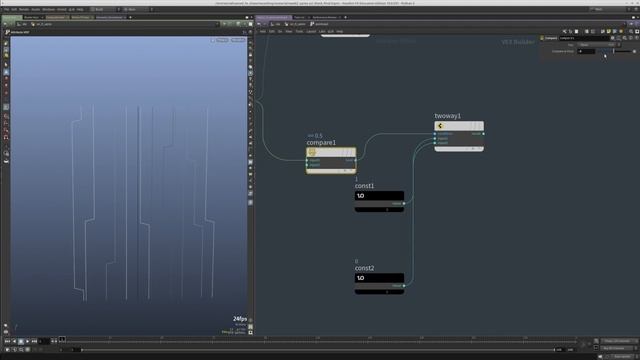Click the twoway1 condition input connector
This screenshot has height=360, width=640.
coord(435,133)
